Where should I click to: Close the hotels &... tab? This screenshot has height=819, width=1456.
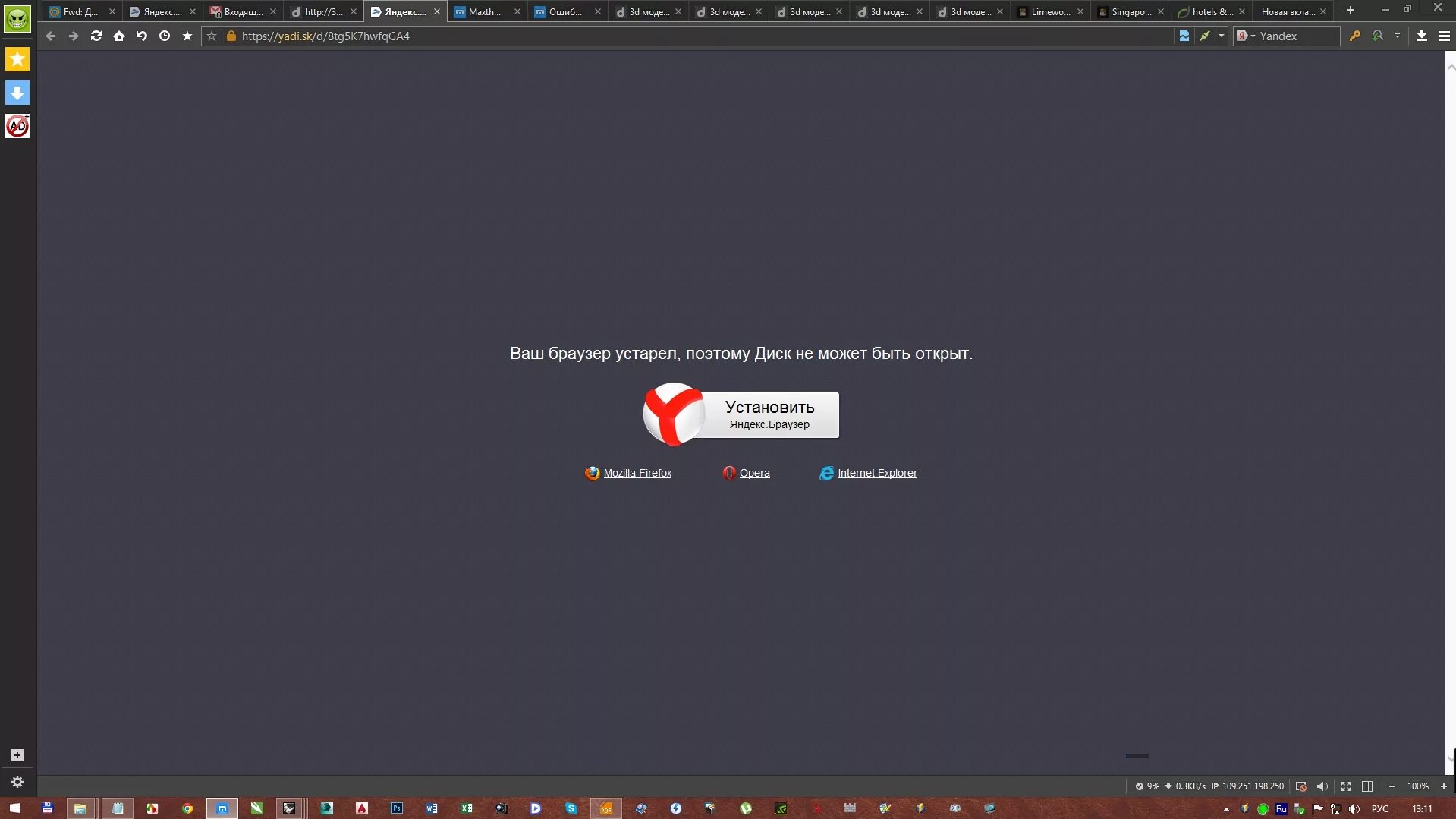pyautogui.click(x=1242, y=11)
